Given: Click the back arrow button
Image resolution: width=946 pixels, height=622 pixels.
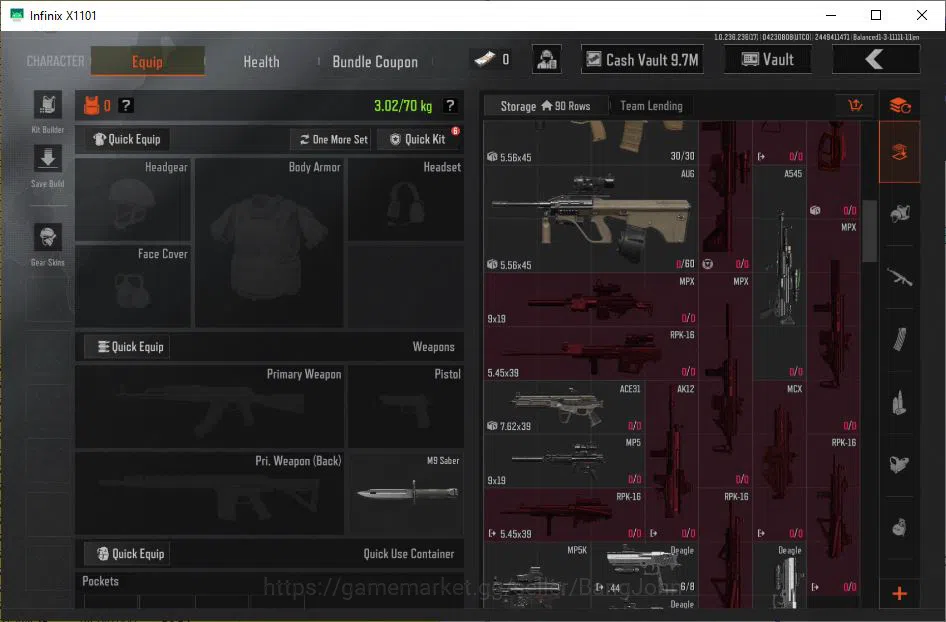Looking at the screenshot, I should point(875,59).
